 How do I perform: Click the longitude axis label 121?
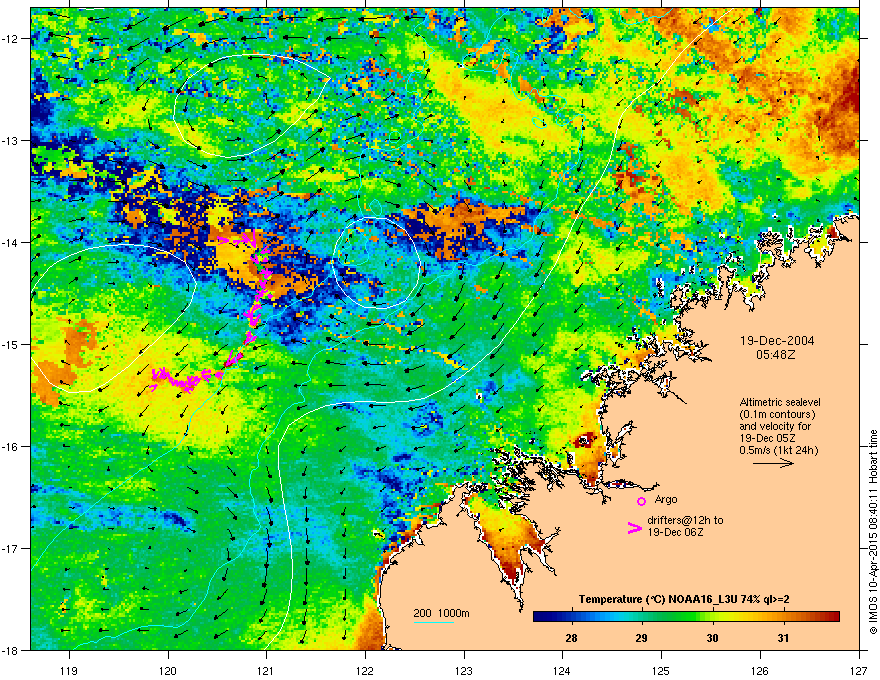[x=266, y=670]
